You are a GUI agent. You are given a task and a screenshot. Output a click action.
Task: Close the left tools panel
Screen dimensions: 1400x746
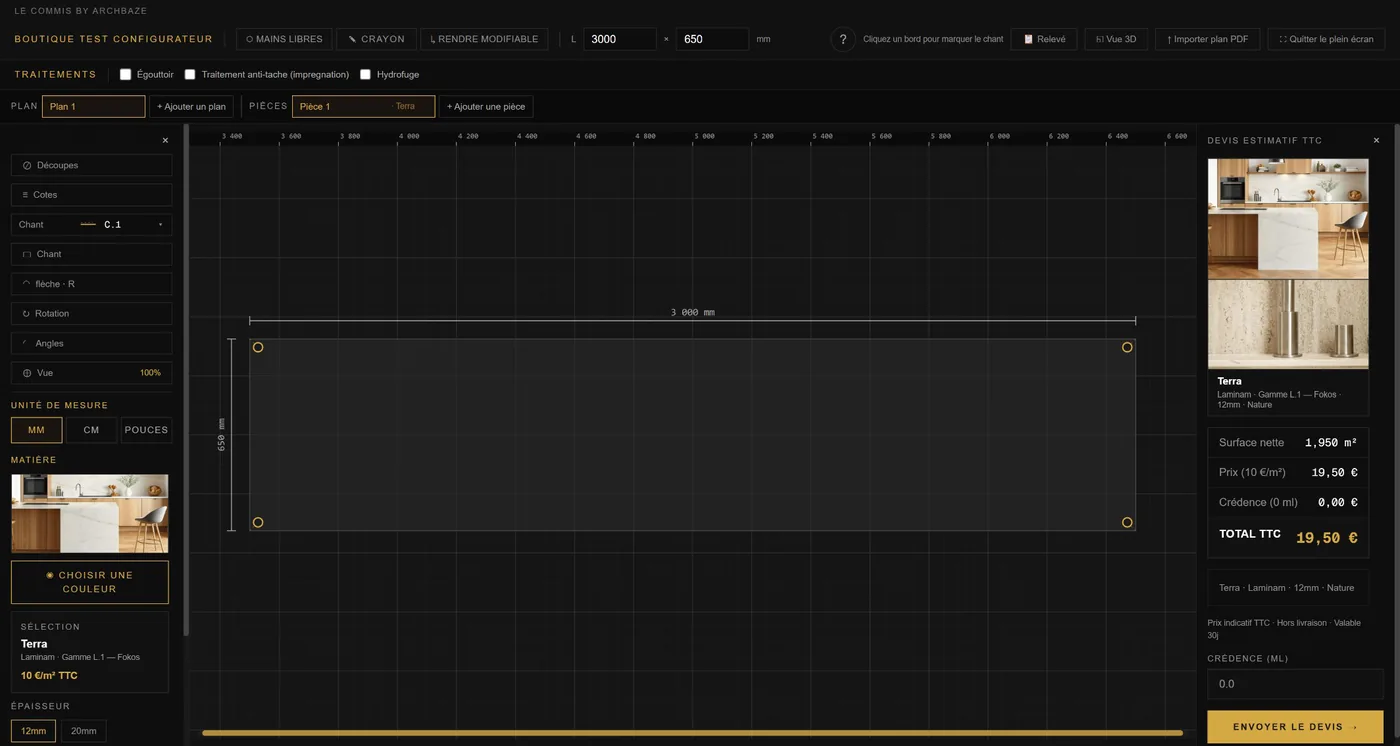[166, 141]
